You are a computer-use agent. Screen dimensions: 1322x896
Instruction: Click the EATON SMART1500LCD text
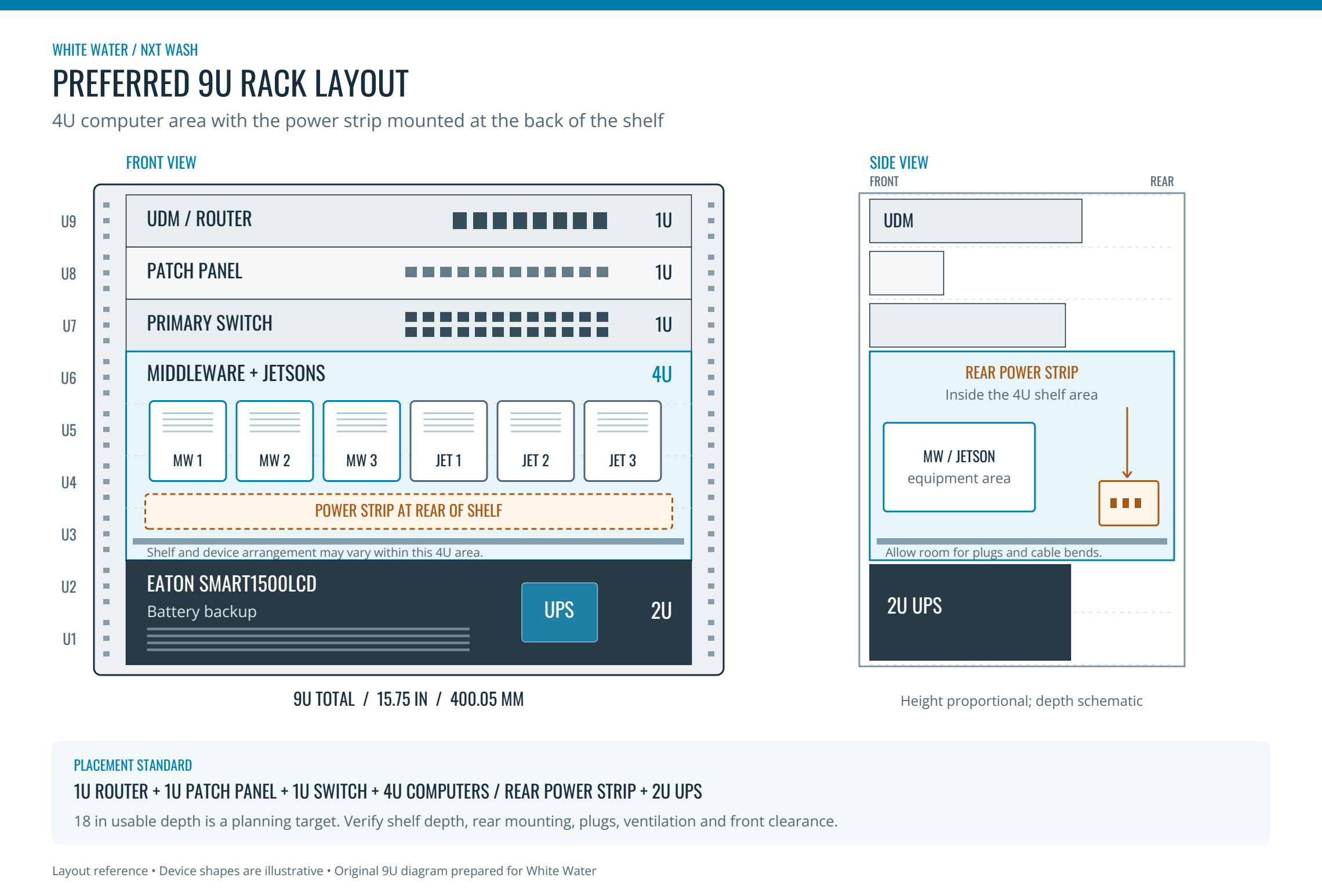point(231,584)
